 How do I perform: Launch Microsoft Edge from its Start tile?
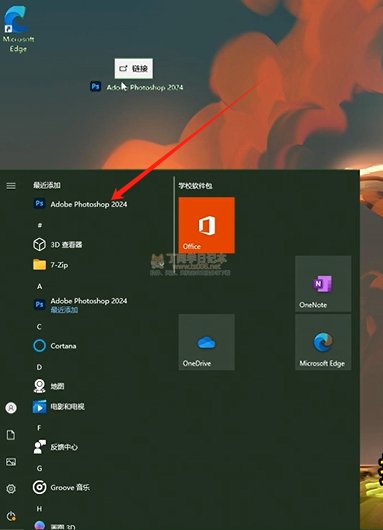click(x=323, y=342)
